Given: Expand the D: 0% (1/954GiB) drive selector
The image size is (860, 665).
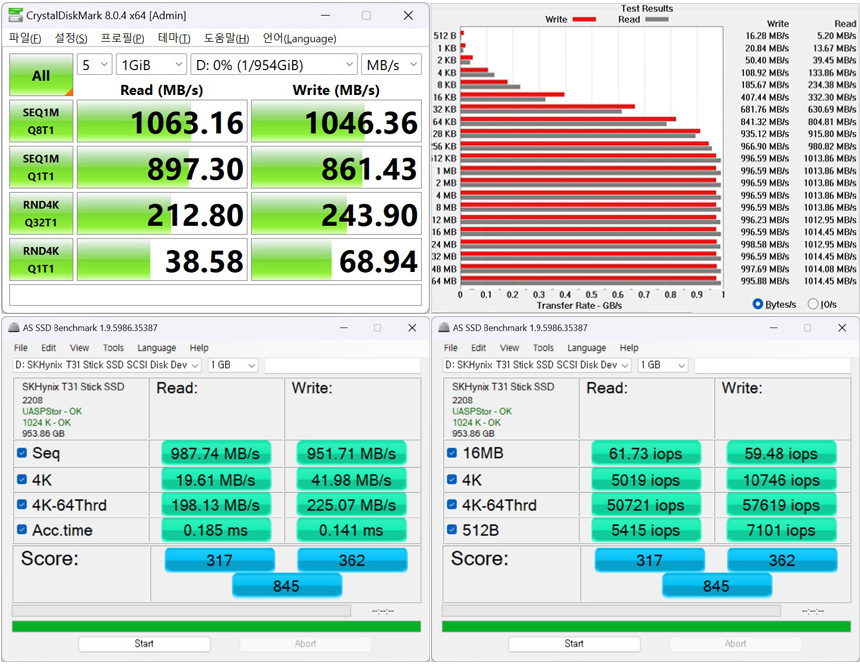Looking at the screenshot, I should coord(274,64).
